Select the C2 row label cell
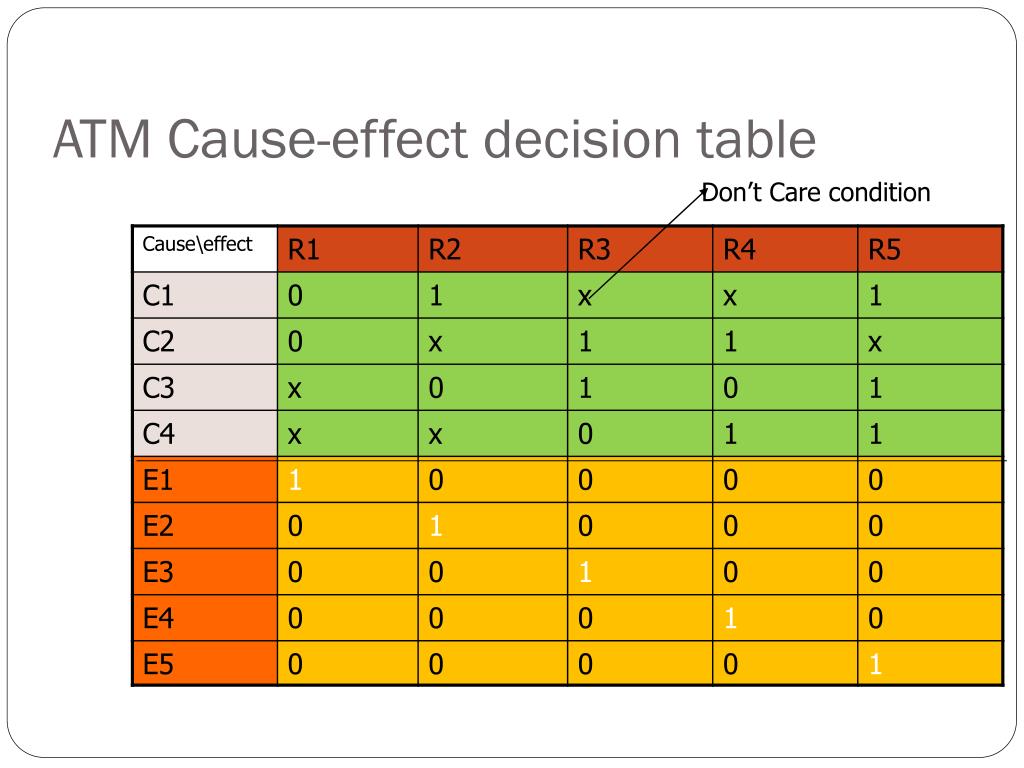1024x768 pixels. (205, 342)
